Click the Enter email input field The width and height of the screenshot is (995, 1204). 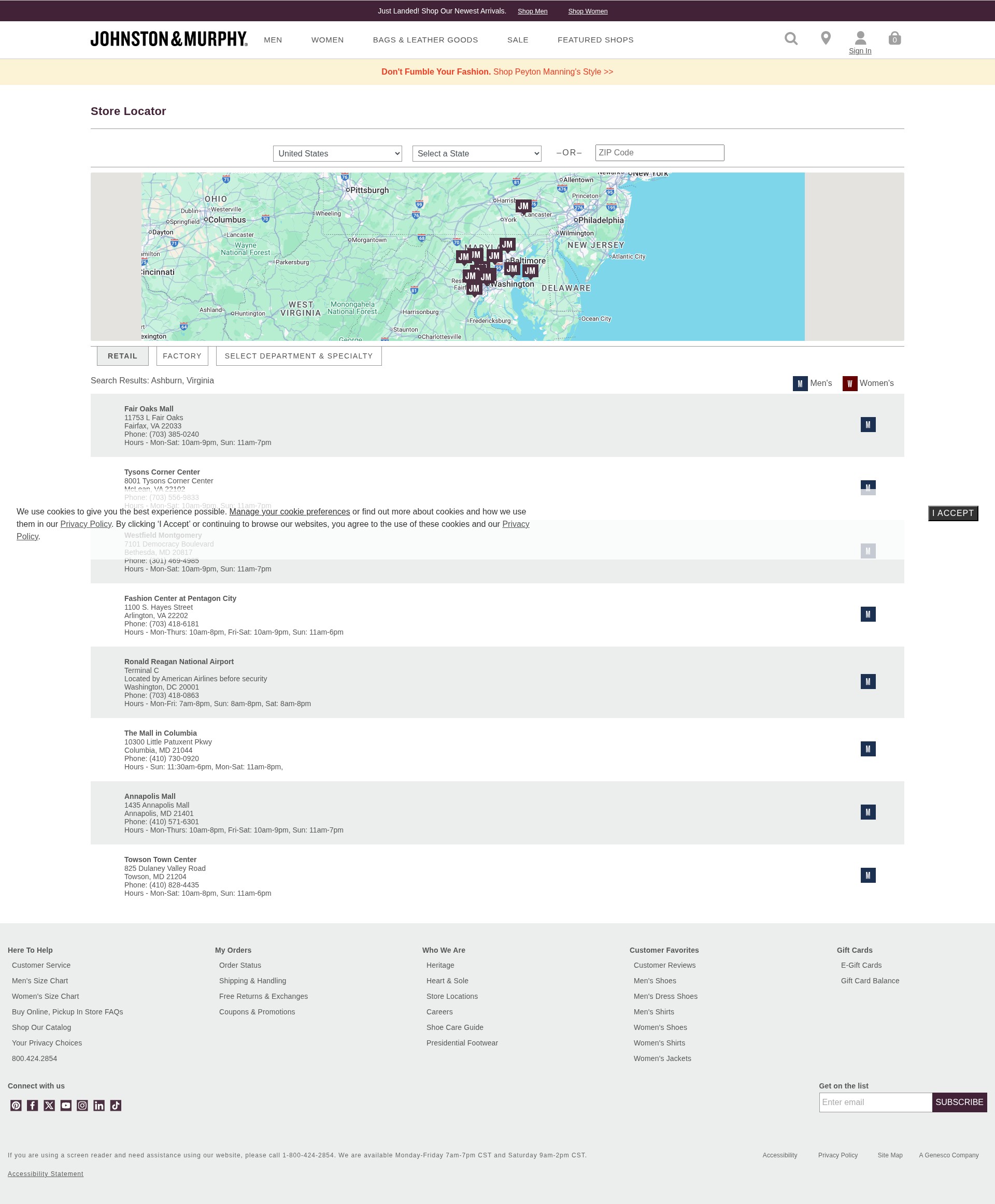tap(875, 1102)
